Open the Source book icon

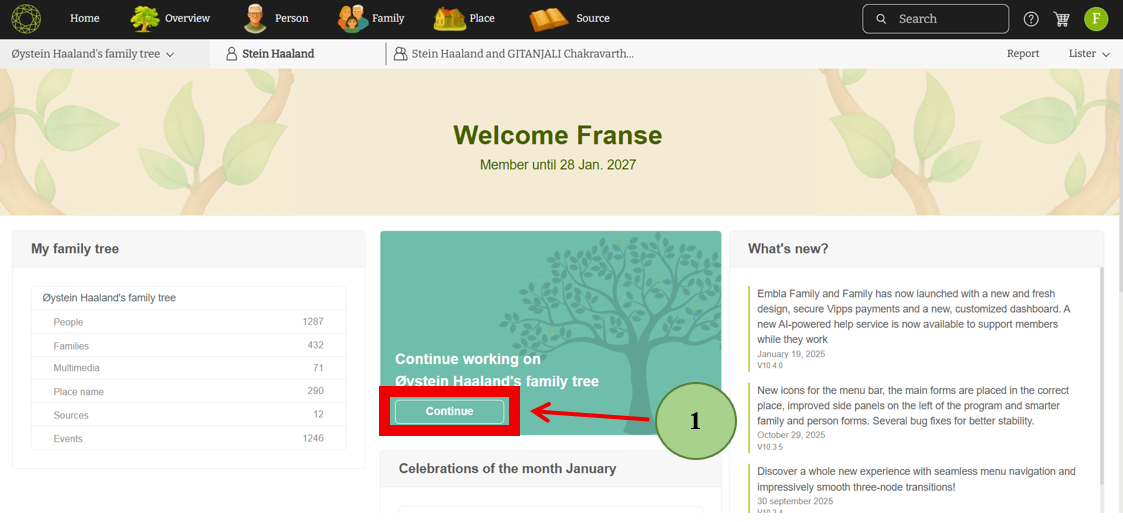click(549, 18)
